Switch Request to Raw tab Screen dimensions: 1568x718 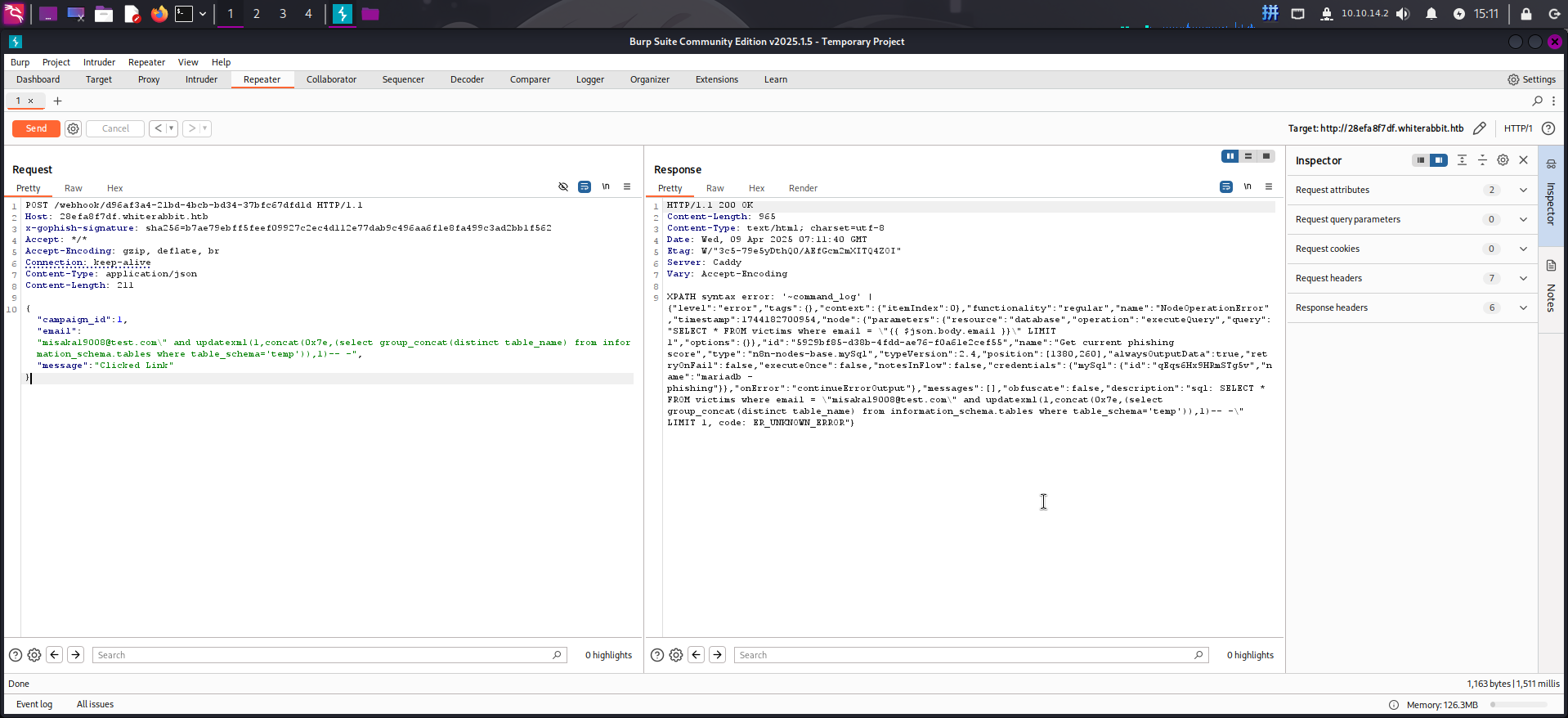coord(74,188)
